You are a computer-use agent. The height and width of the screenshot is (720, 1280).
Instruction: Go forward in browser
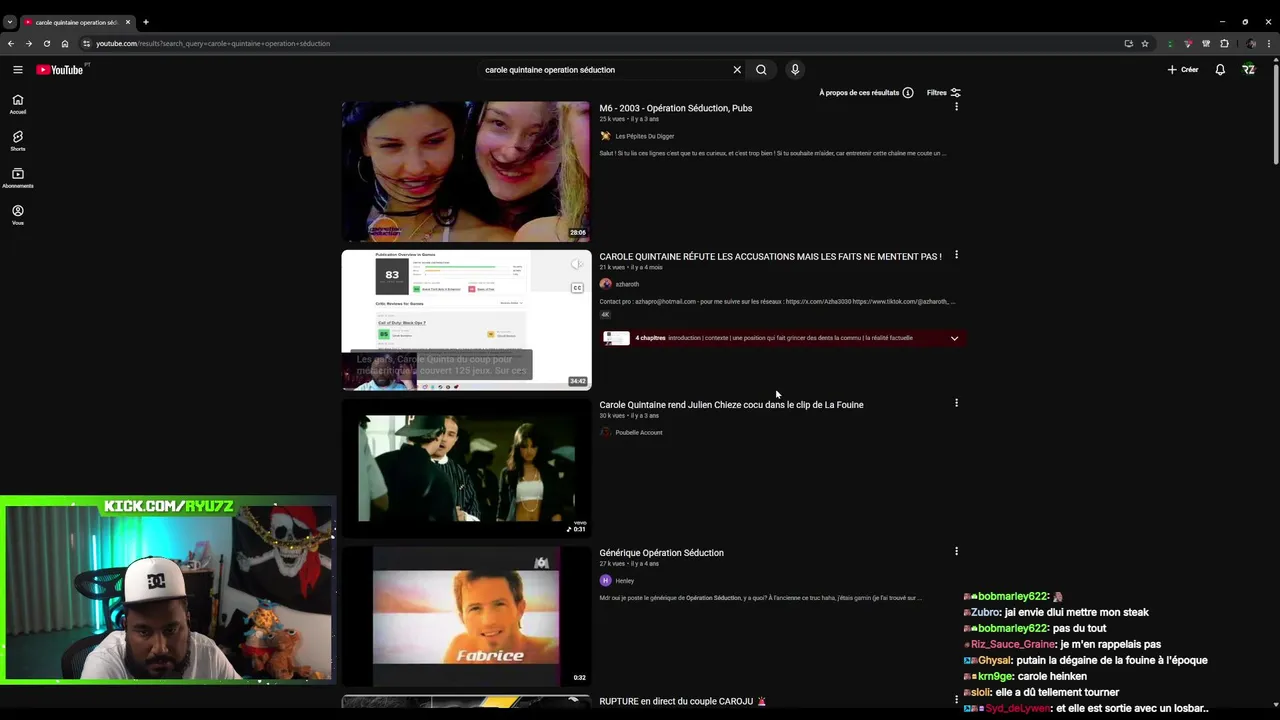[x=29, y=43]
